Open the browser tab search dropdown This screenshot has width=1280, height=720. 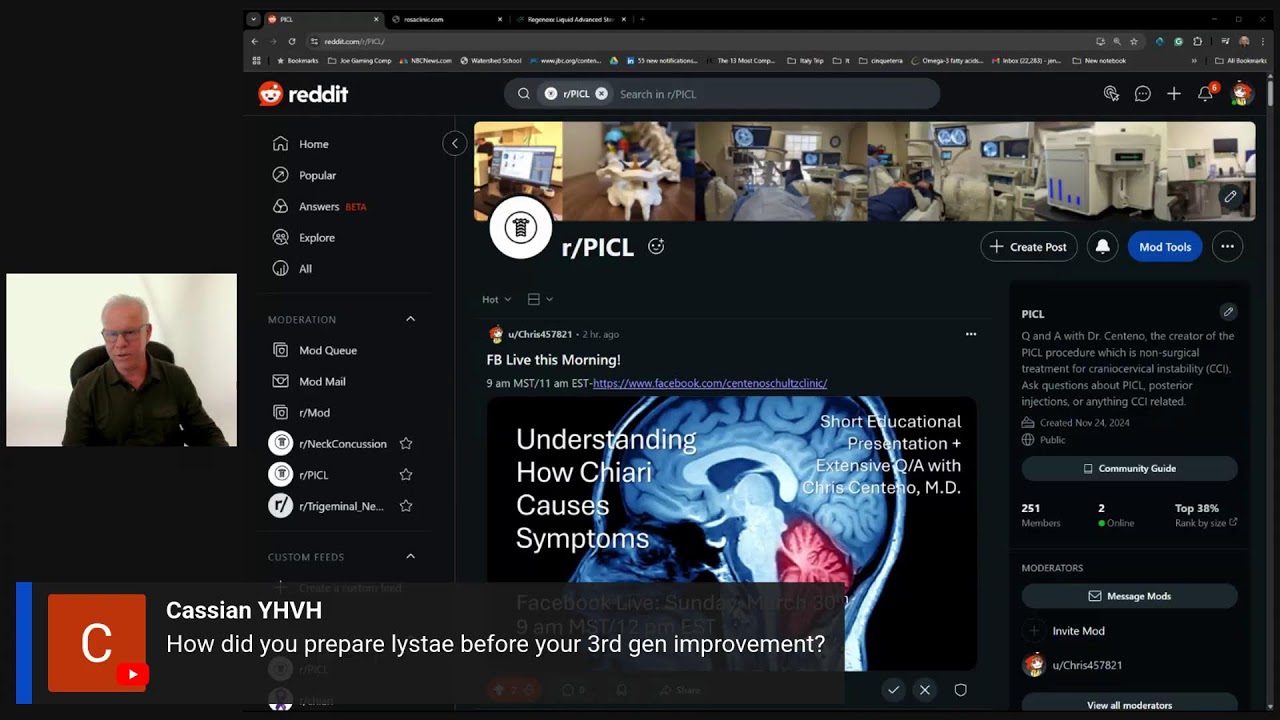[x=254, y=19]
